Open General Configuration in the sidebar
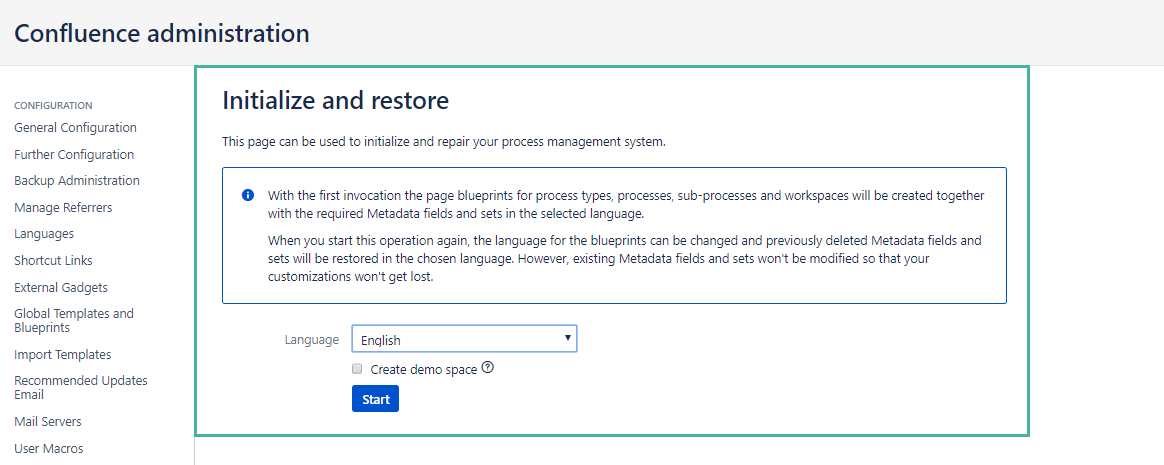 [75, 127]
